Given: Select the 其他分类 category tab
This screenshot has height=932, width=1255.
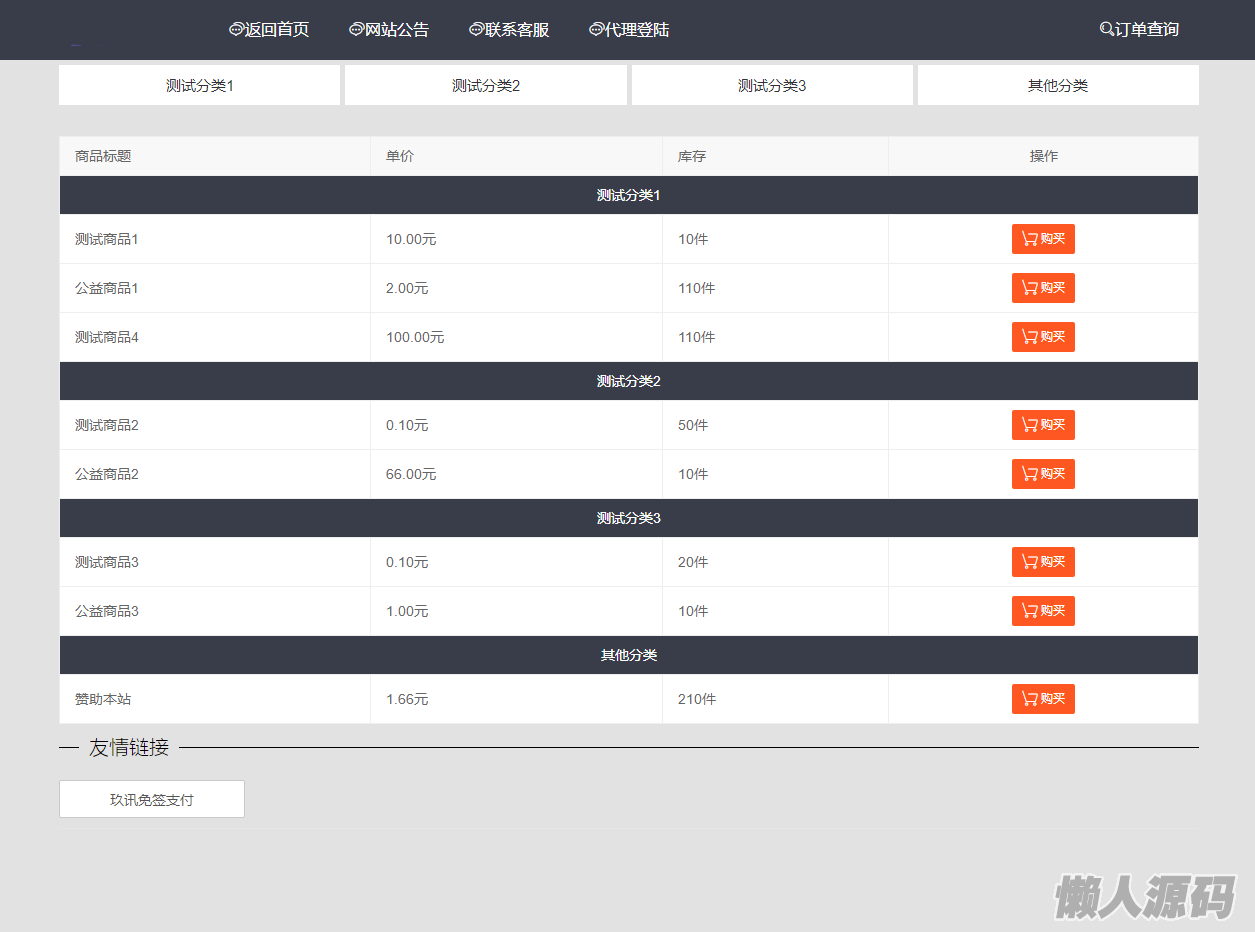Looking at the screenshot, I should [x=1058, y=85].
